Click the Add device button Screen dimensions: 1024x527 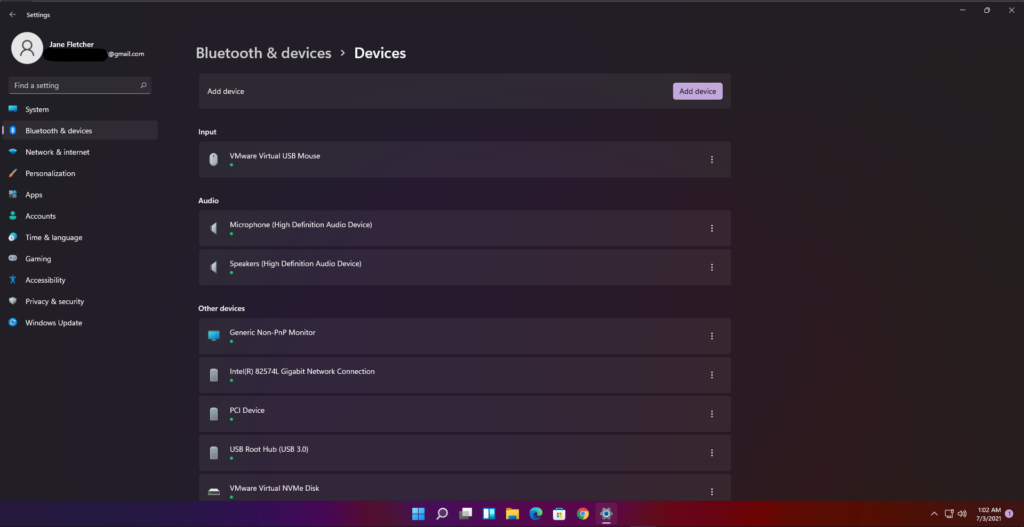point(697,91)
